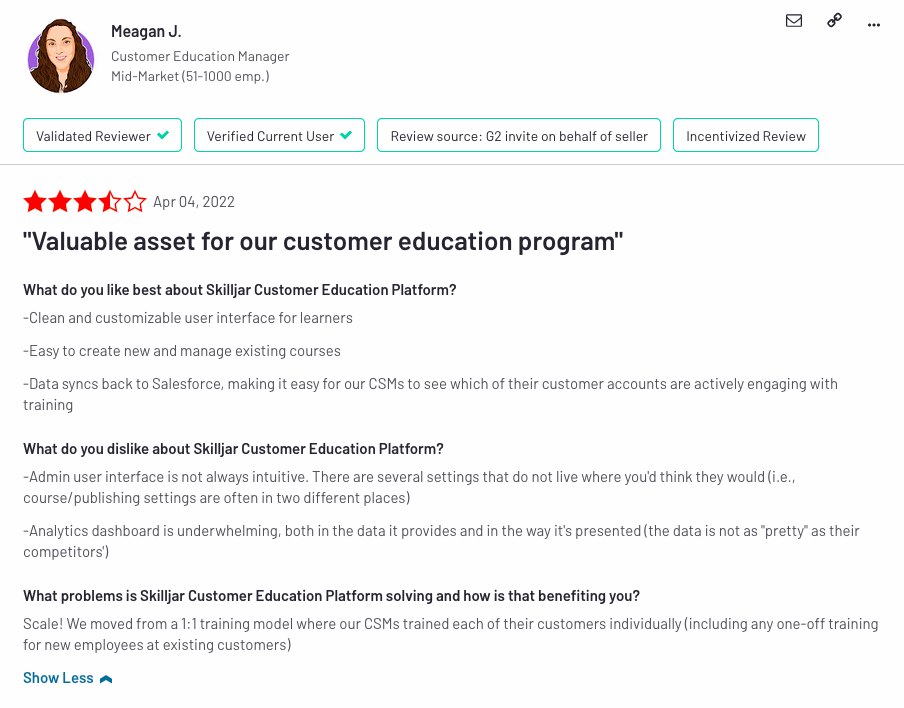Click checkmark on Verified Current User badge

(346, 135)
